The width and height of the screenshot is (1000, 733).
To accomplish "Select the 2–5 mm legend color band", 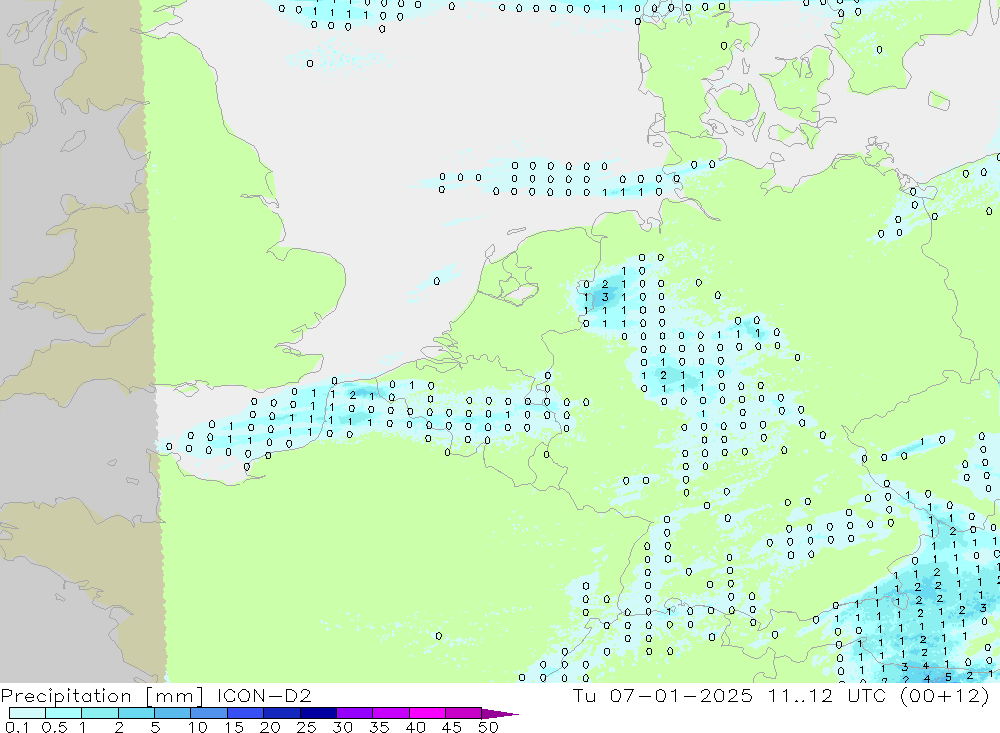I will [136, 713].
